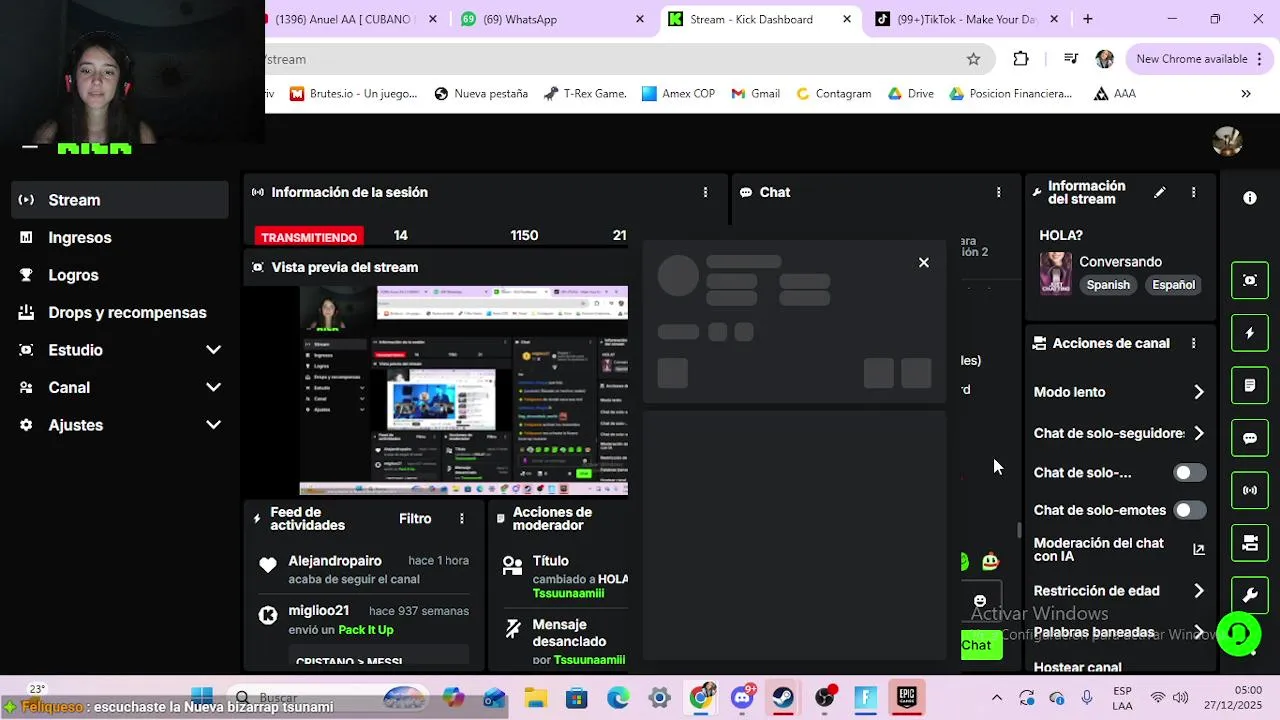The width and height of the screenshot is (1280, 720).
Task: Click the microphone icon in system tray
Action: click(x=1087, y=697)
